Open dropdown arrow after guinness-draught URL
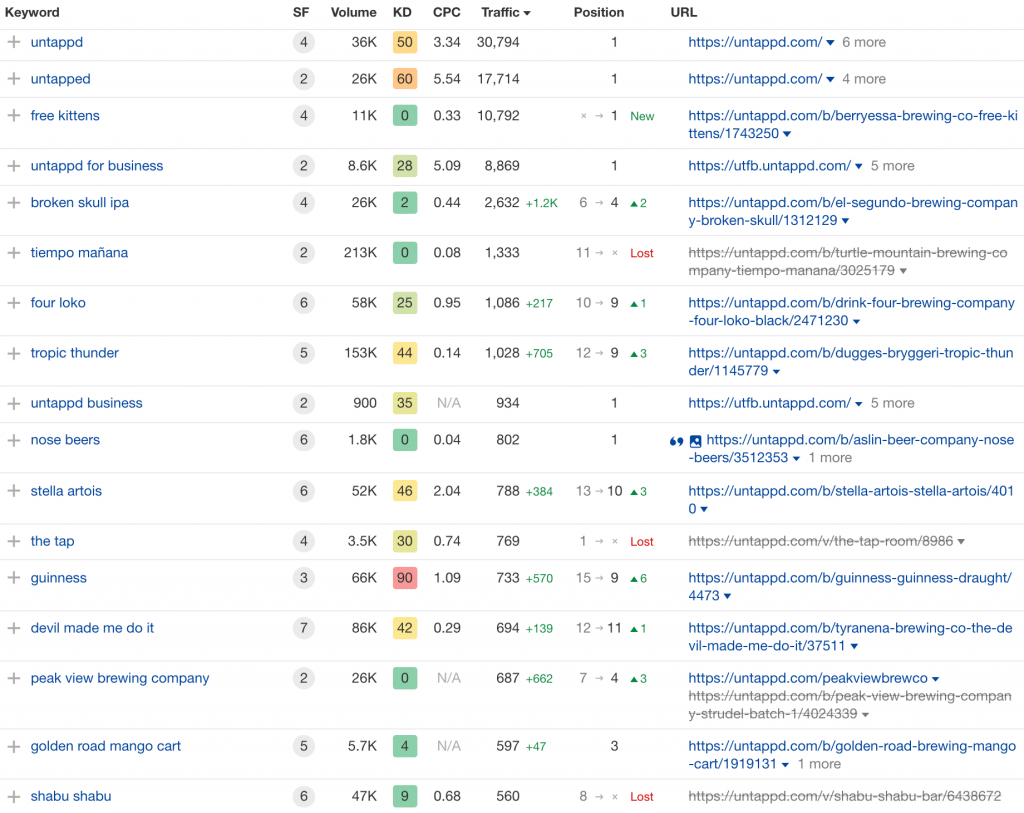The image size is (1024, 813). 728,596
